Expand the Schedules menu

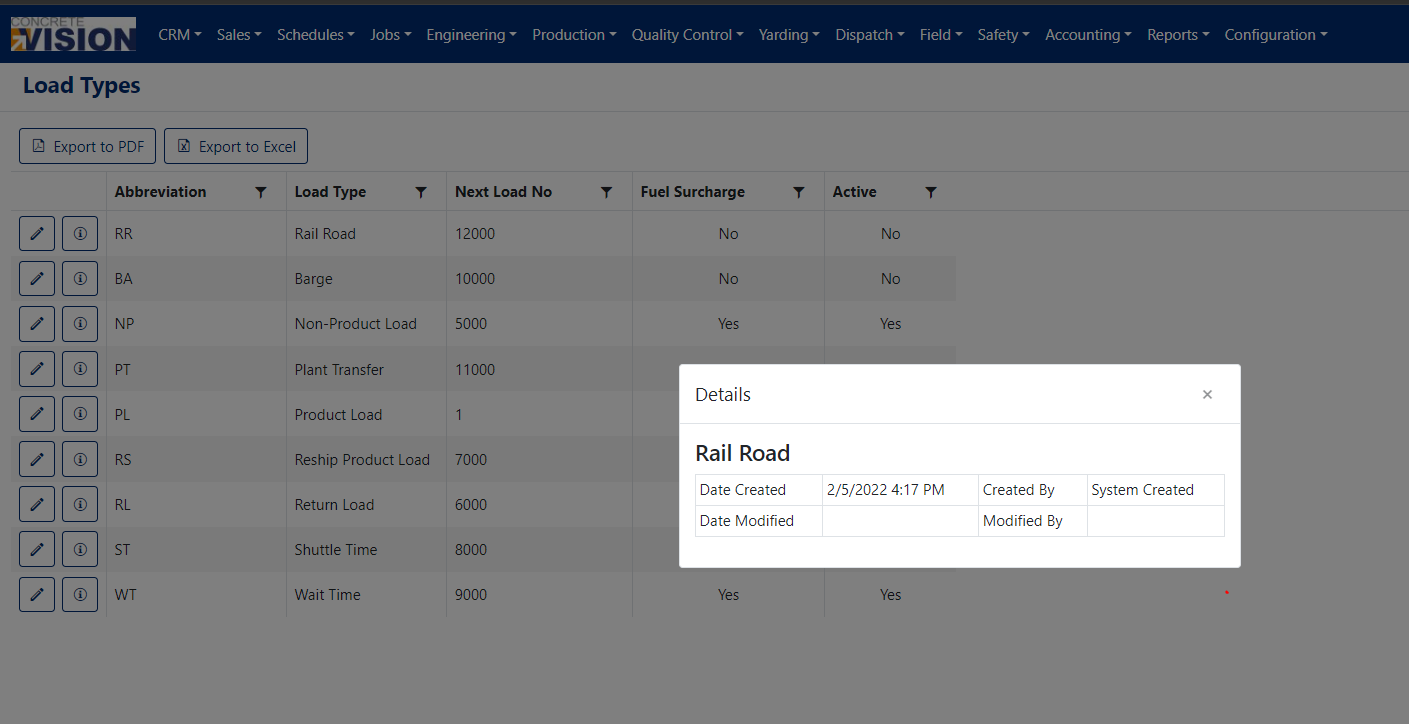316,34
